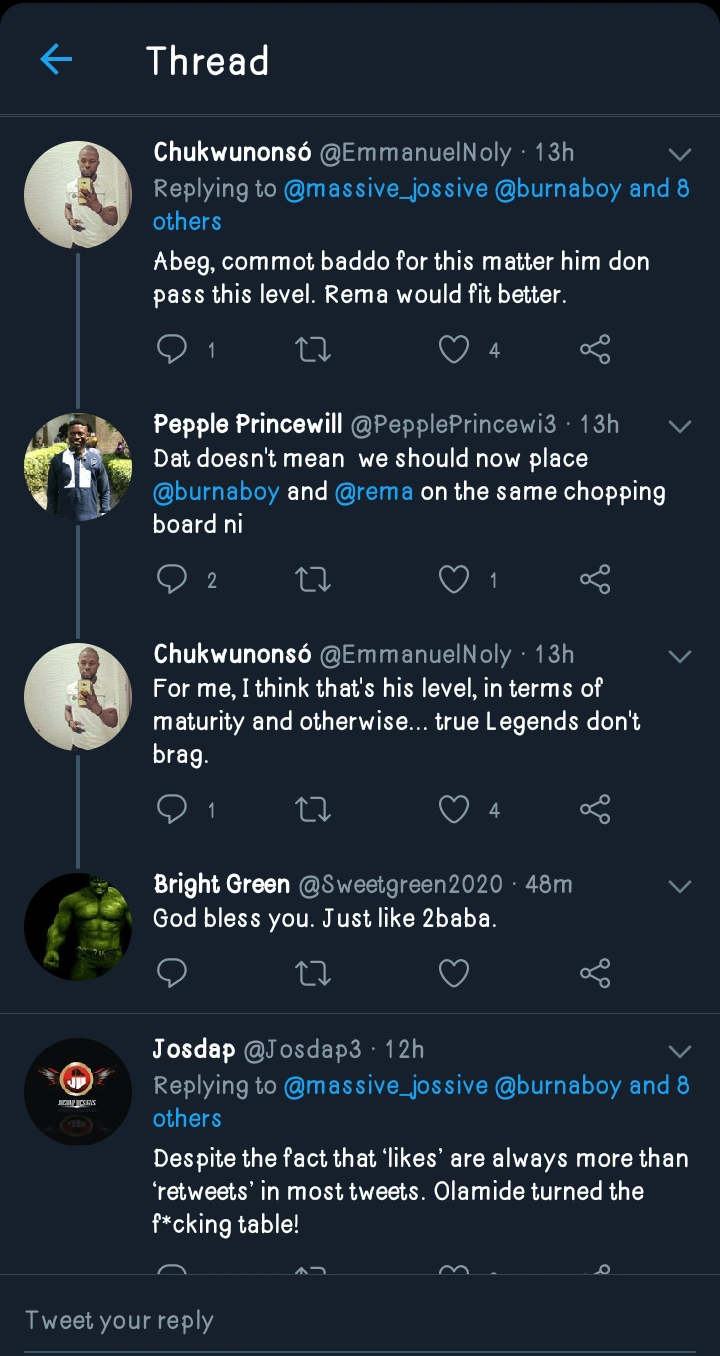This screenshot has width=720, height=1356.
Task: Reply to Pepple Princewill's tweet
Action: tap(173, 580)
